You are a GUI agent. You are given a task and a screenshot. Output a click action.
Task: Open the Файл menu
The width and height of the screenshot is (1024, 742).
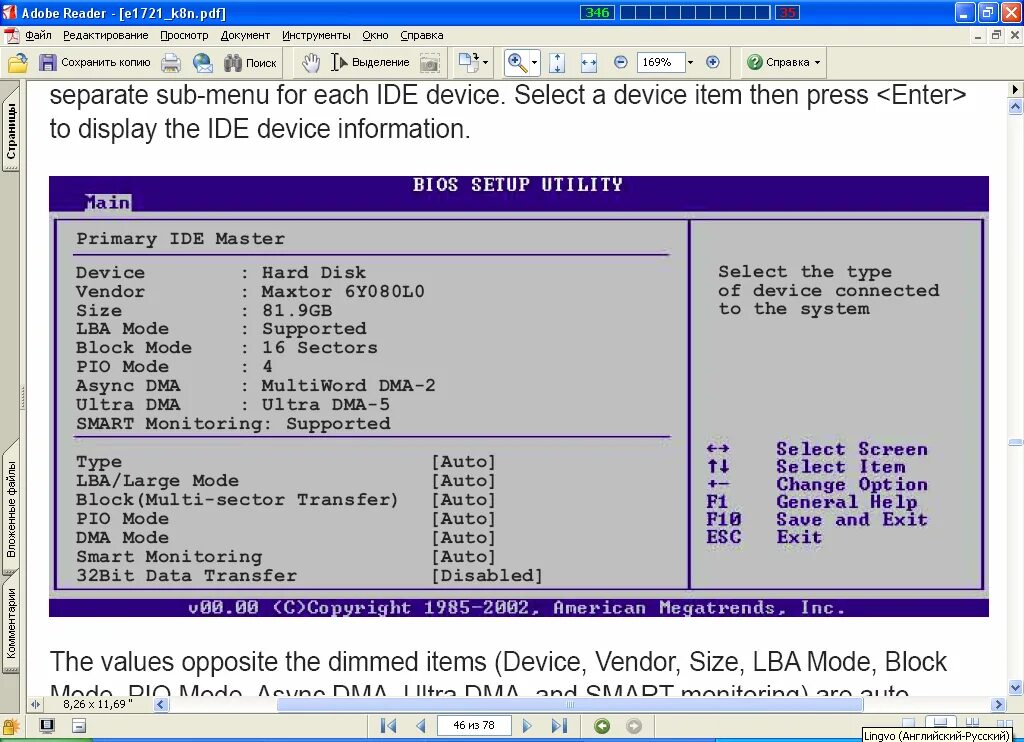point(38,35)
